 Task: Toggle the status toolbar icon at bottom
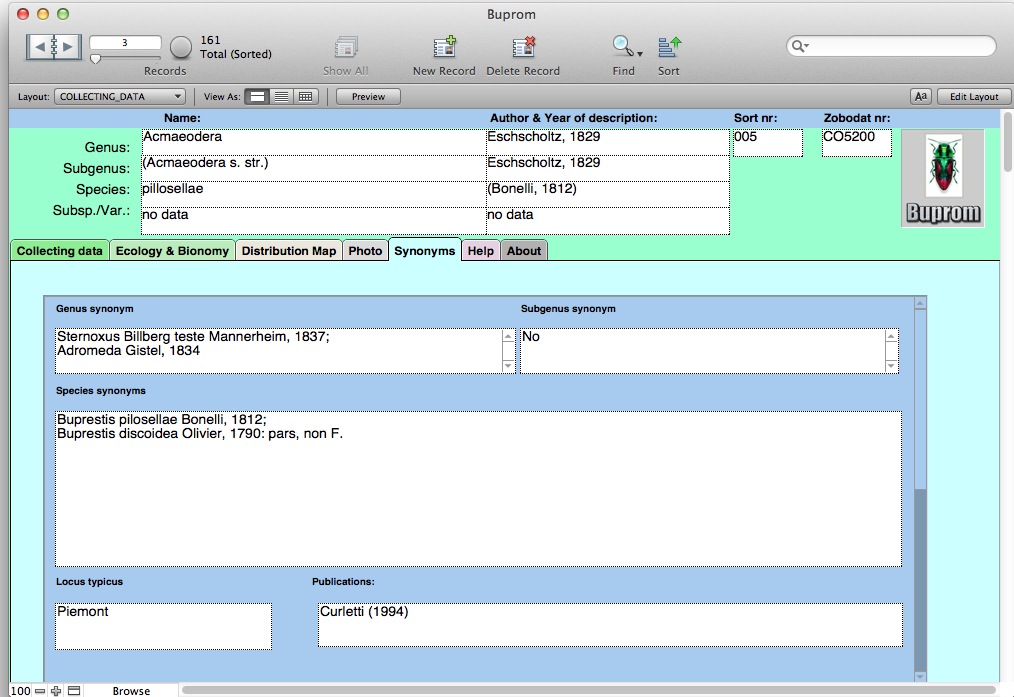click(x=74, y=691)
